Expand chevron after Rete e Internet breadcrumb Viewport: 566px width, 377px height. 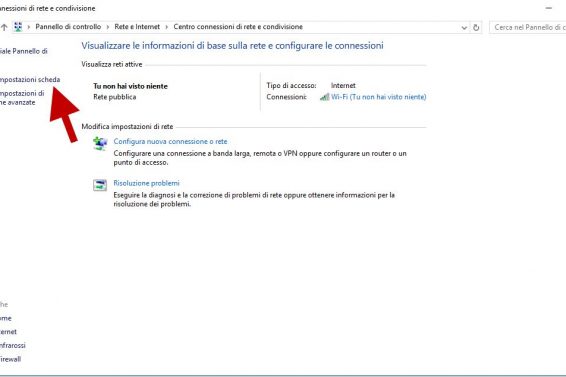click(x=166, y=27)
